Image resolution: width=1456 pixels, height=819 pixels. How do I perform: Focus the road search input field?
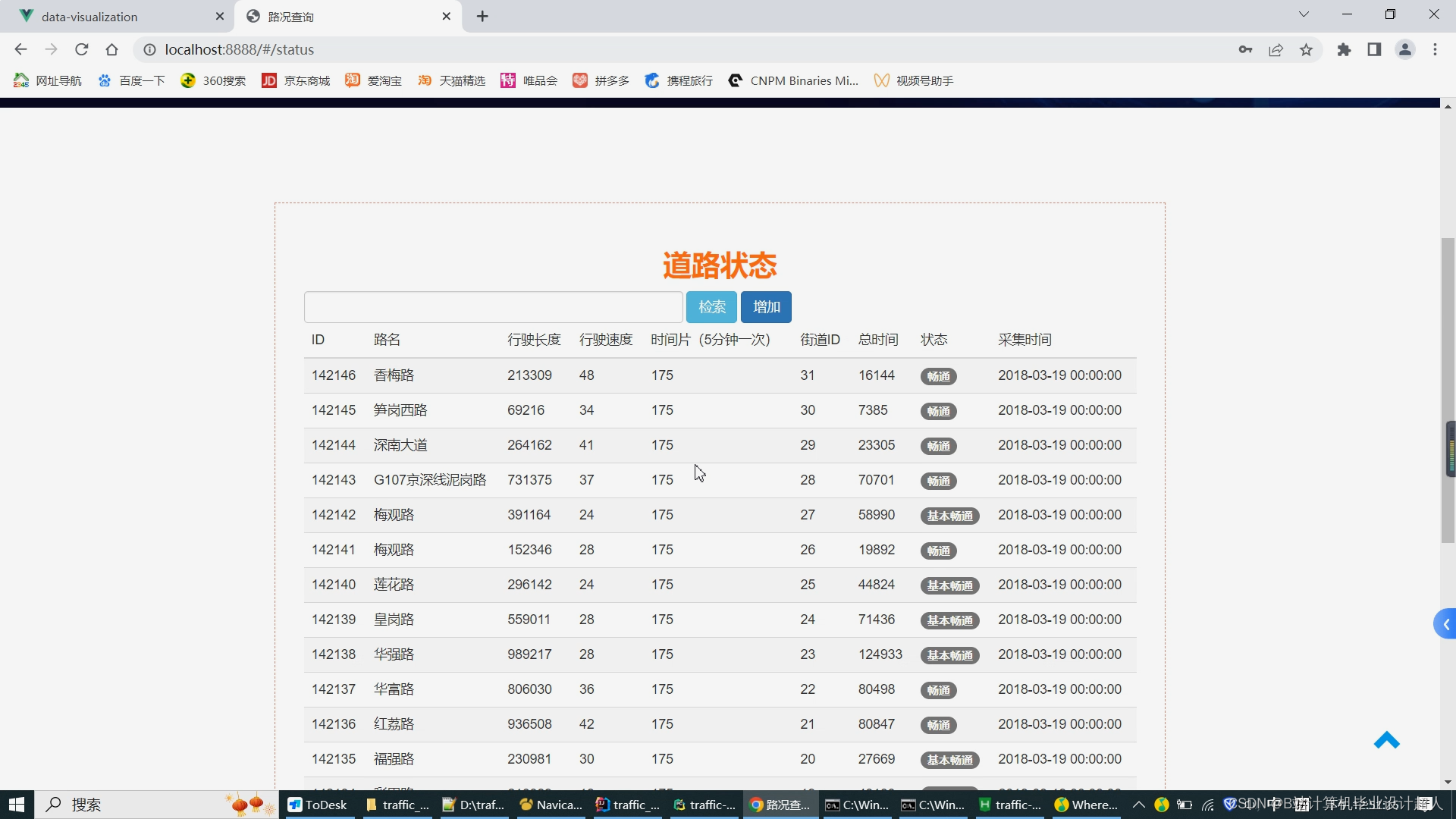(x=493, y=307)
